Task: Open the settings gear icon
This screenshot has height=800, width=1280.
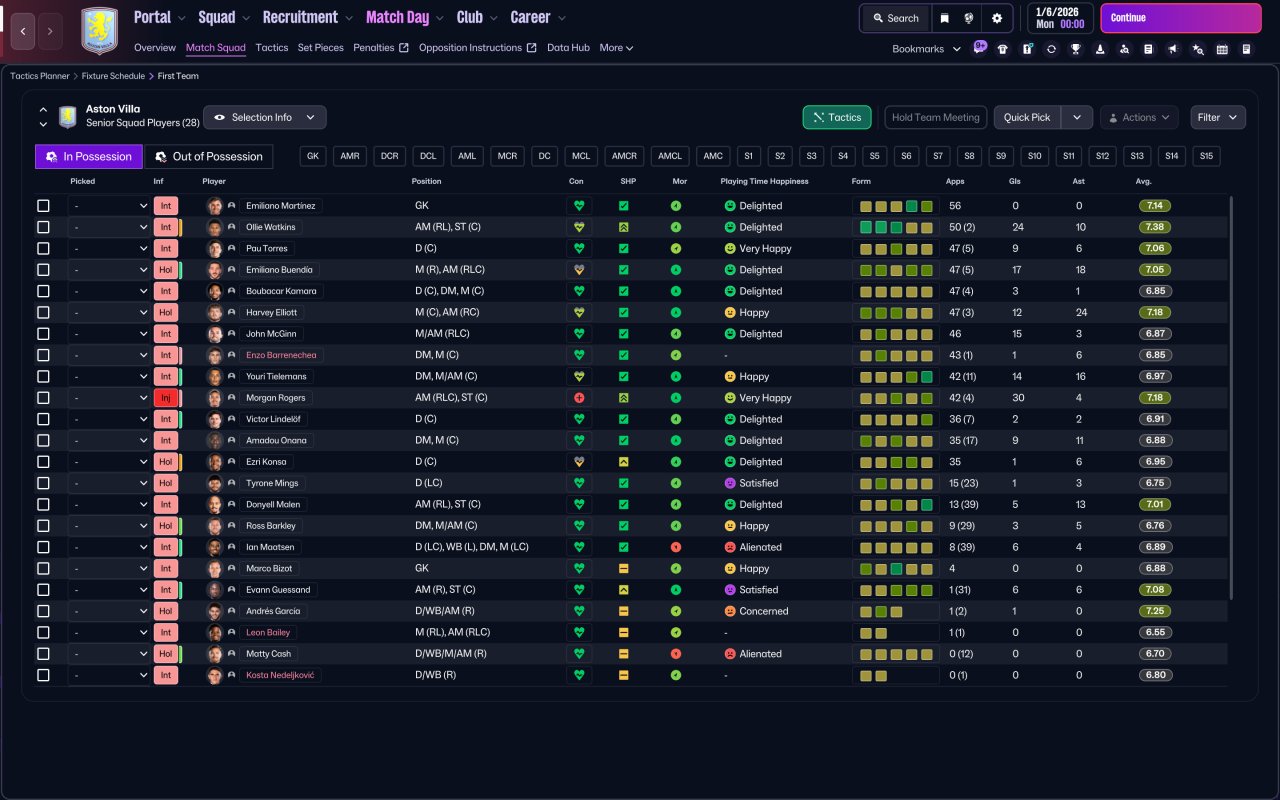Action: pos(997,18)
